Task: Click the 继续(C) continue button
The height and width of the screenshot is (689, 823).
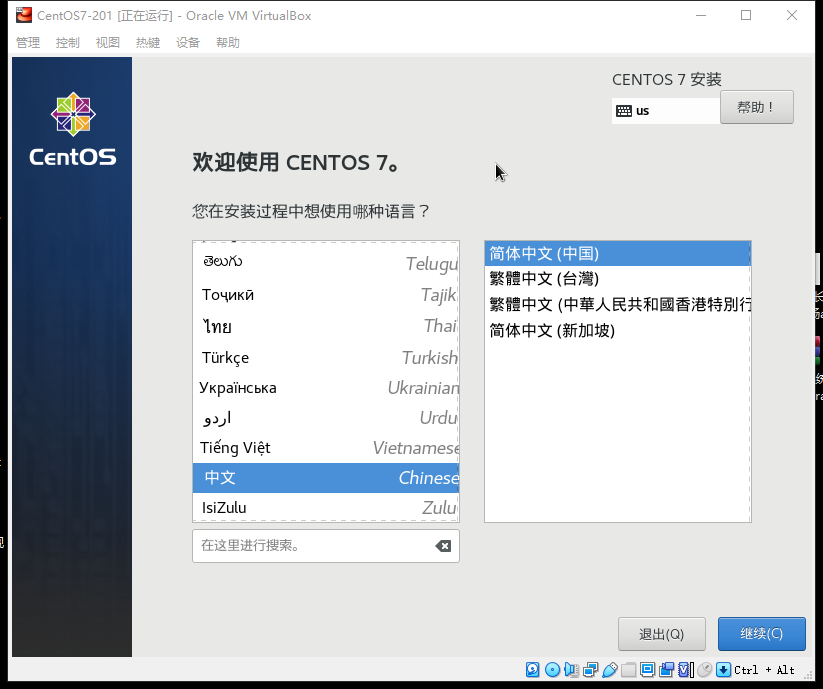Action: point(761,634)
